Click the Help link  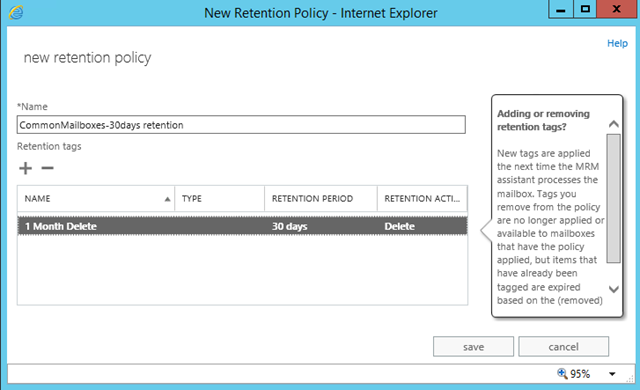click(x=617, y=43)
